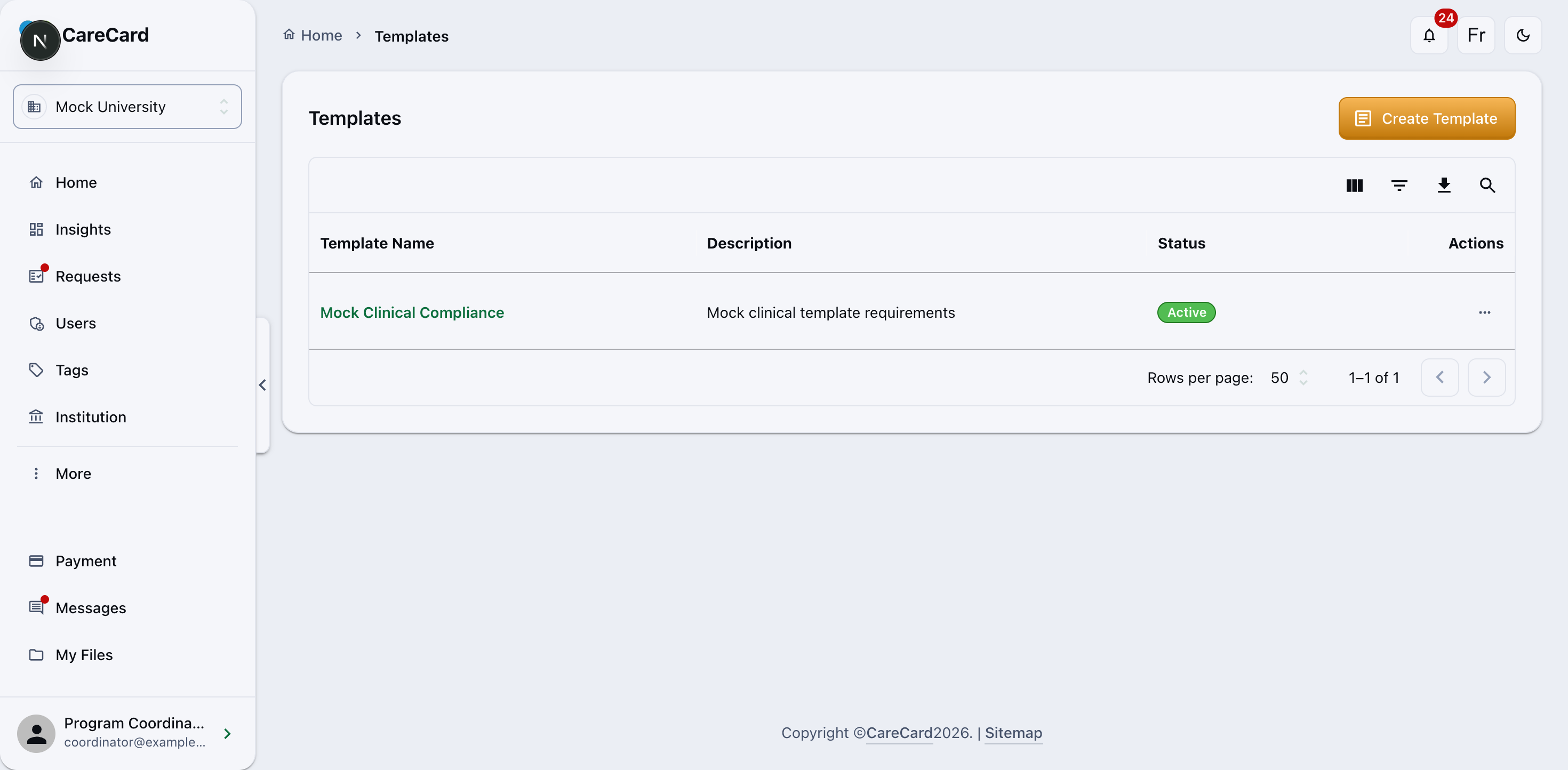Open the table filter icon
The height and width of the screenshot is (770, 1568).
click(x=1399, y=185)
